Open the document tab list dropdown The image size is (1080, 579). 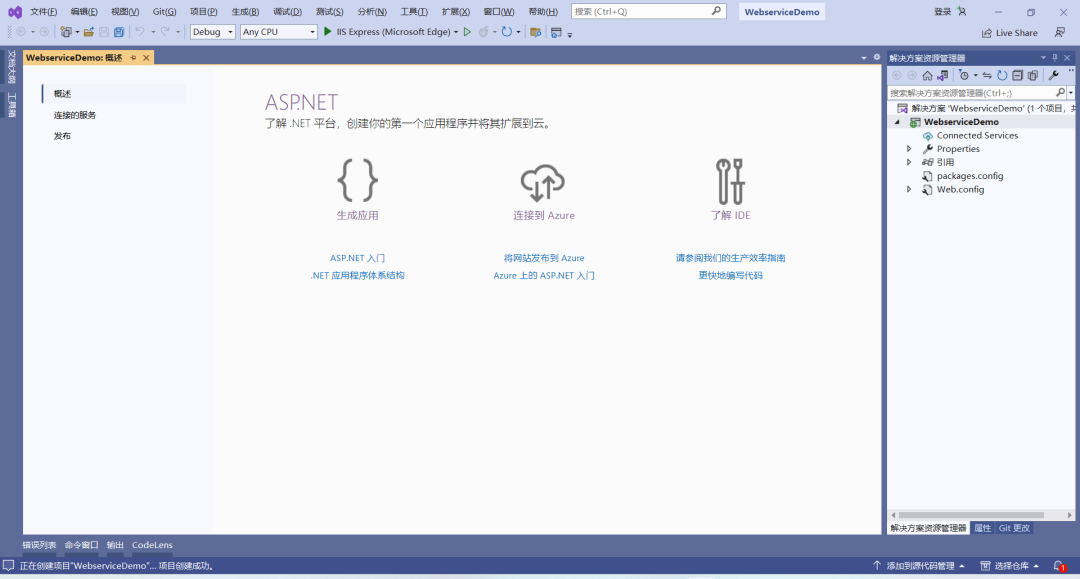(x=864, y=58)
